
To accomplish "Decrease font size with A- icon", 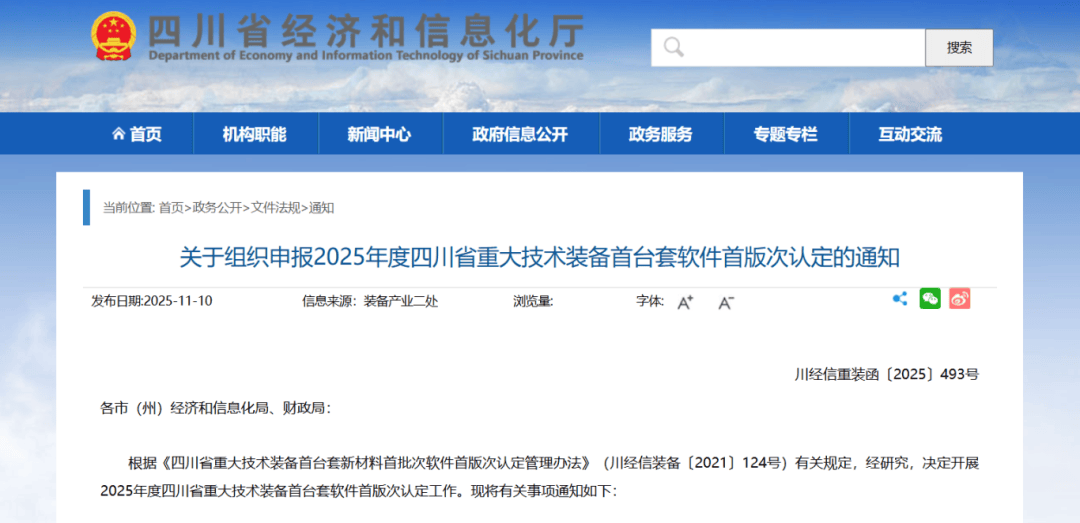I will [726, 302].
